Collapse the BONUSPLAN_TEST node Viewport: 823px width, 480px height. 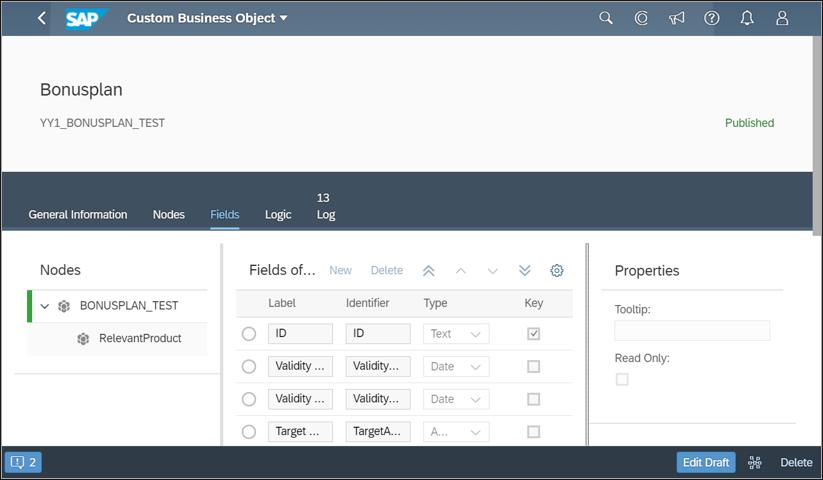click(x=44, y=306)
